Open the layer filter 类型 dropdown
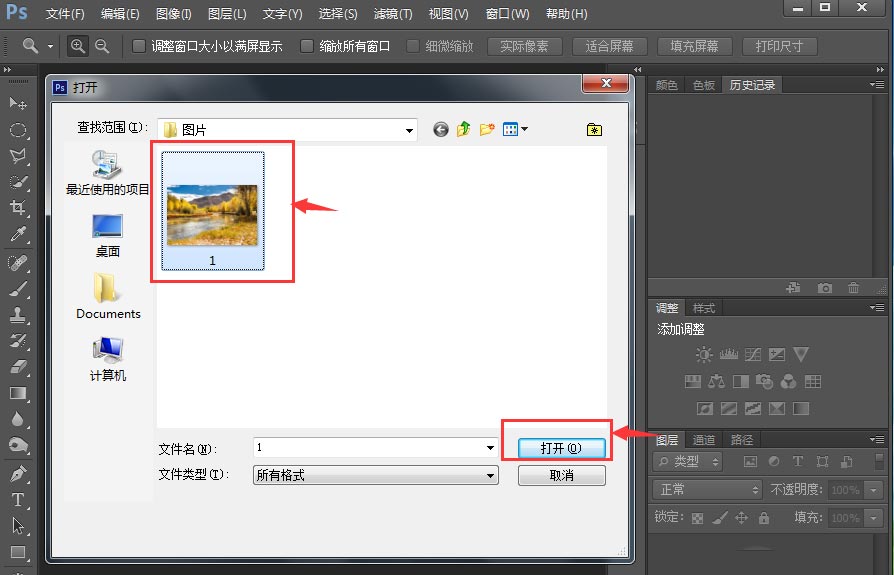Viewport: 894px width, 575px height. click(688, 462)
